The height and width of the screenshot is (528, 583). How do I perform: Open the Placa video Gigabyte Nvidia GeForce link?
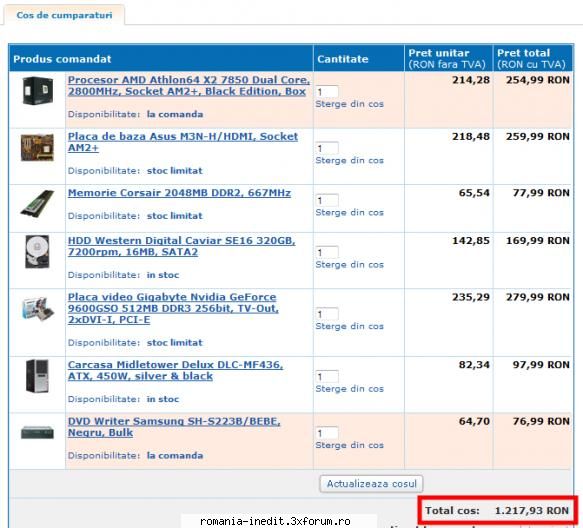click(173, 308)
